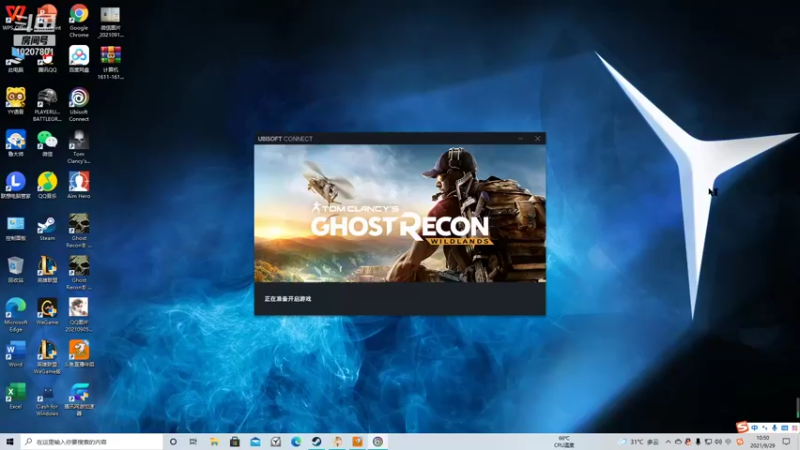
Task: Open the YY语音 desktop shortcut
Action: (x=16, y=101)
